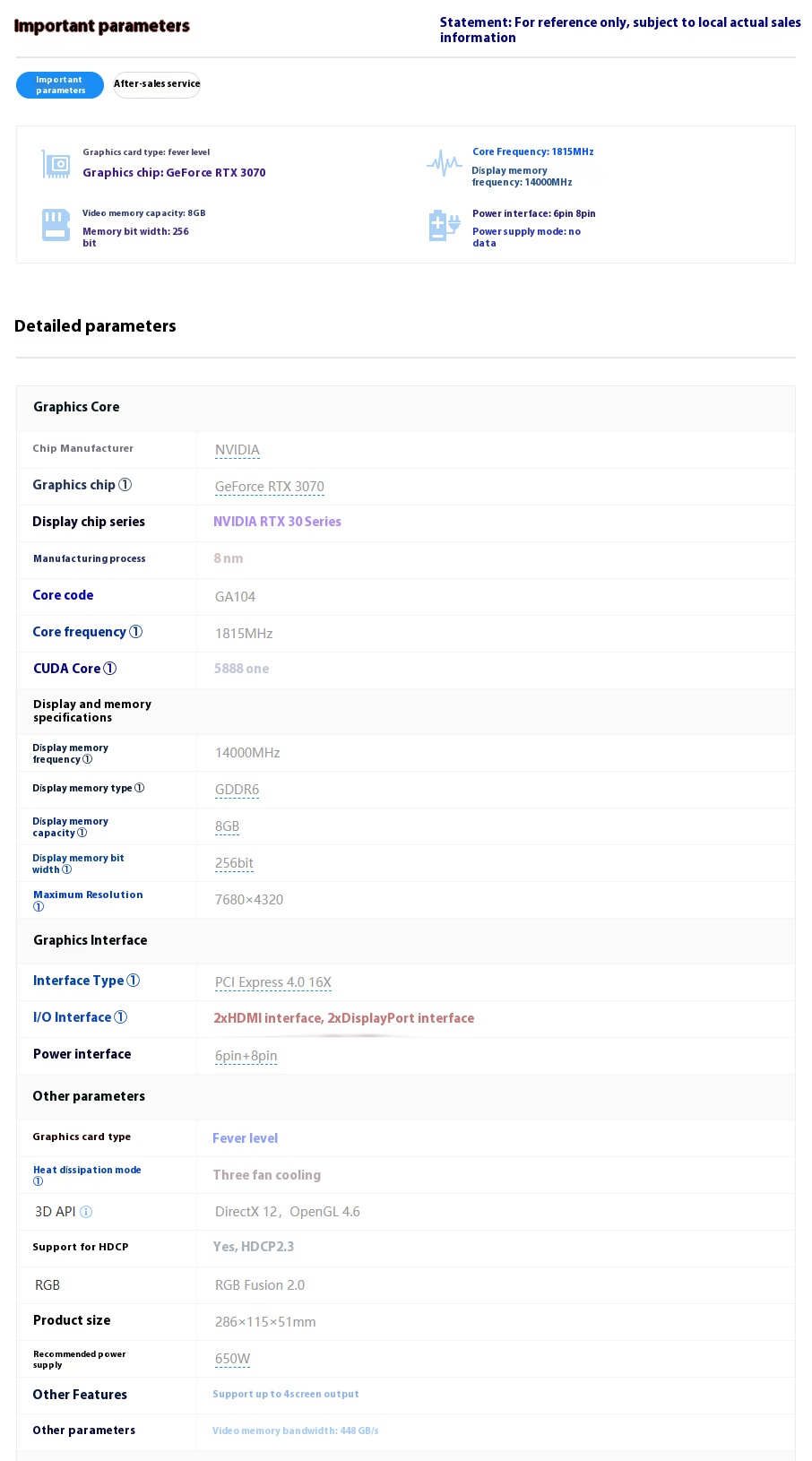Click the 8 nm manufacturing process value
Image resolution: width=812 pixels, height=1461 pixels.
click(228, 558)
